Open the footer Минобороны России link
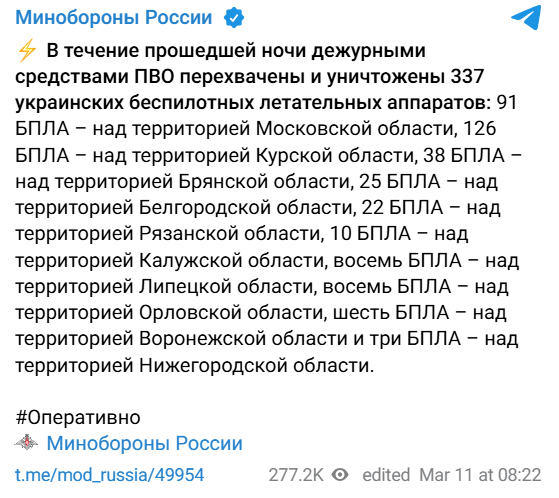Image resolution: width=559 pixels, height=498 pixels. [145, 443]
